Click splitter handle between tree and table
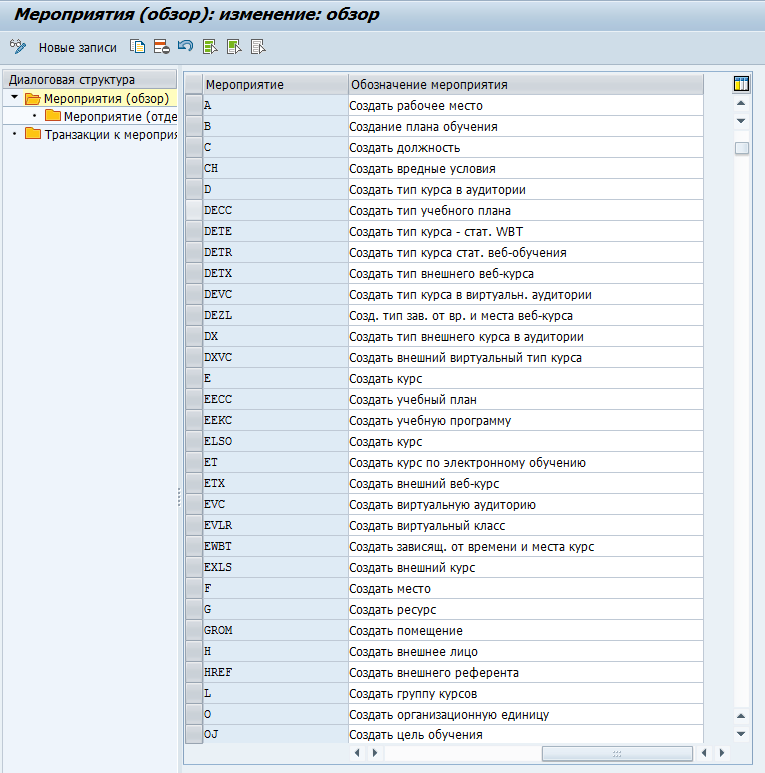The image size is (765, 773). pos(179,497)
